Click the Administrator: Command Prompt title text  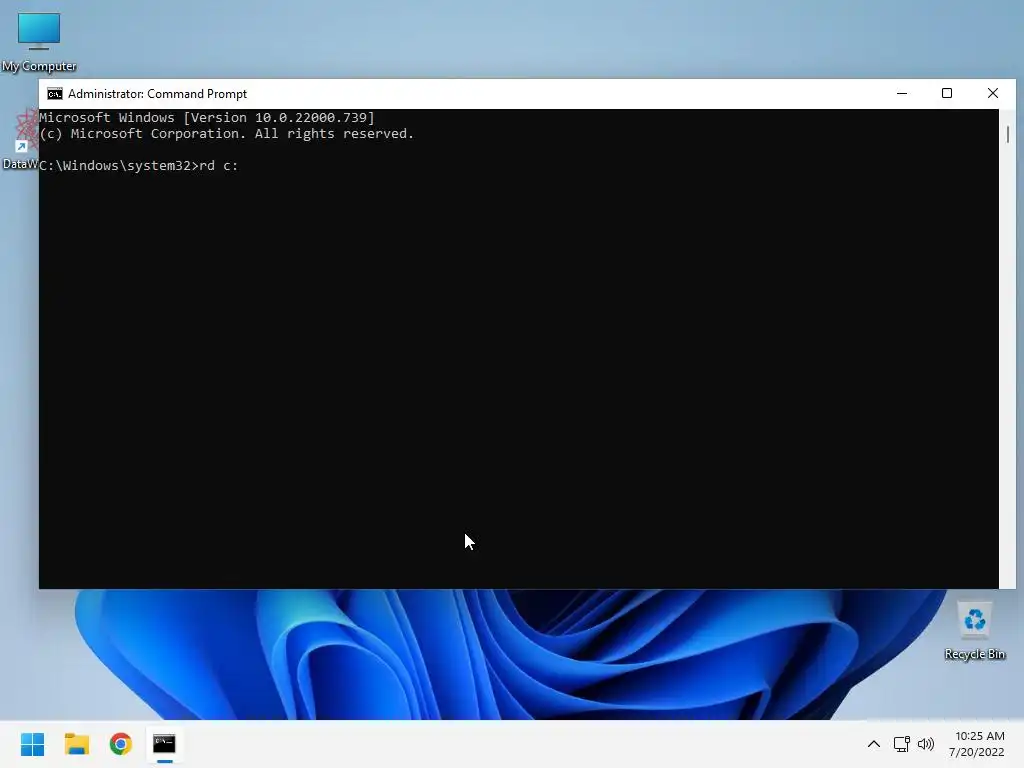coord(157,94)
